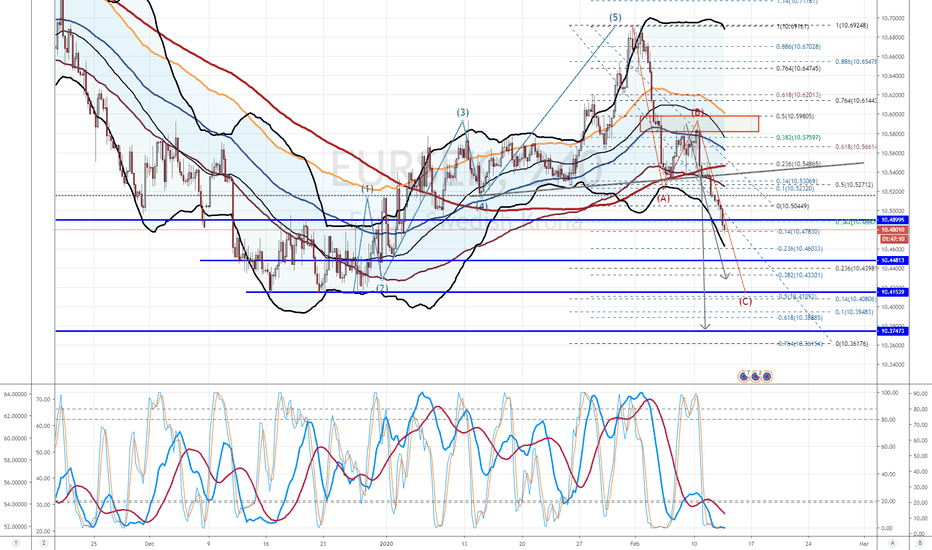Image resolution: width=932 pixels, height=550 pixels.
Task: Click the Y scale button, bottom-left corner
Action: 15,543
